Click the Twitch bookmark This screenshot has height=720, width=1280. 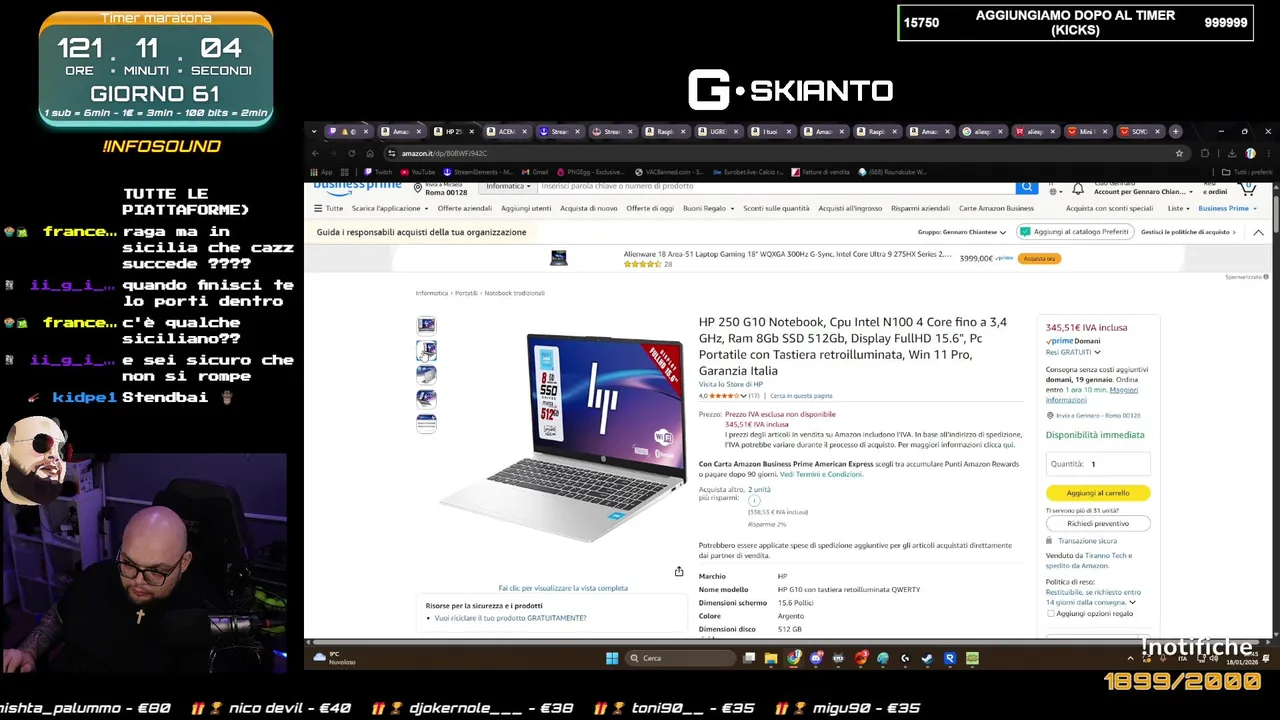click(x=379, y=172)
